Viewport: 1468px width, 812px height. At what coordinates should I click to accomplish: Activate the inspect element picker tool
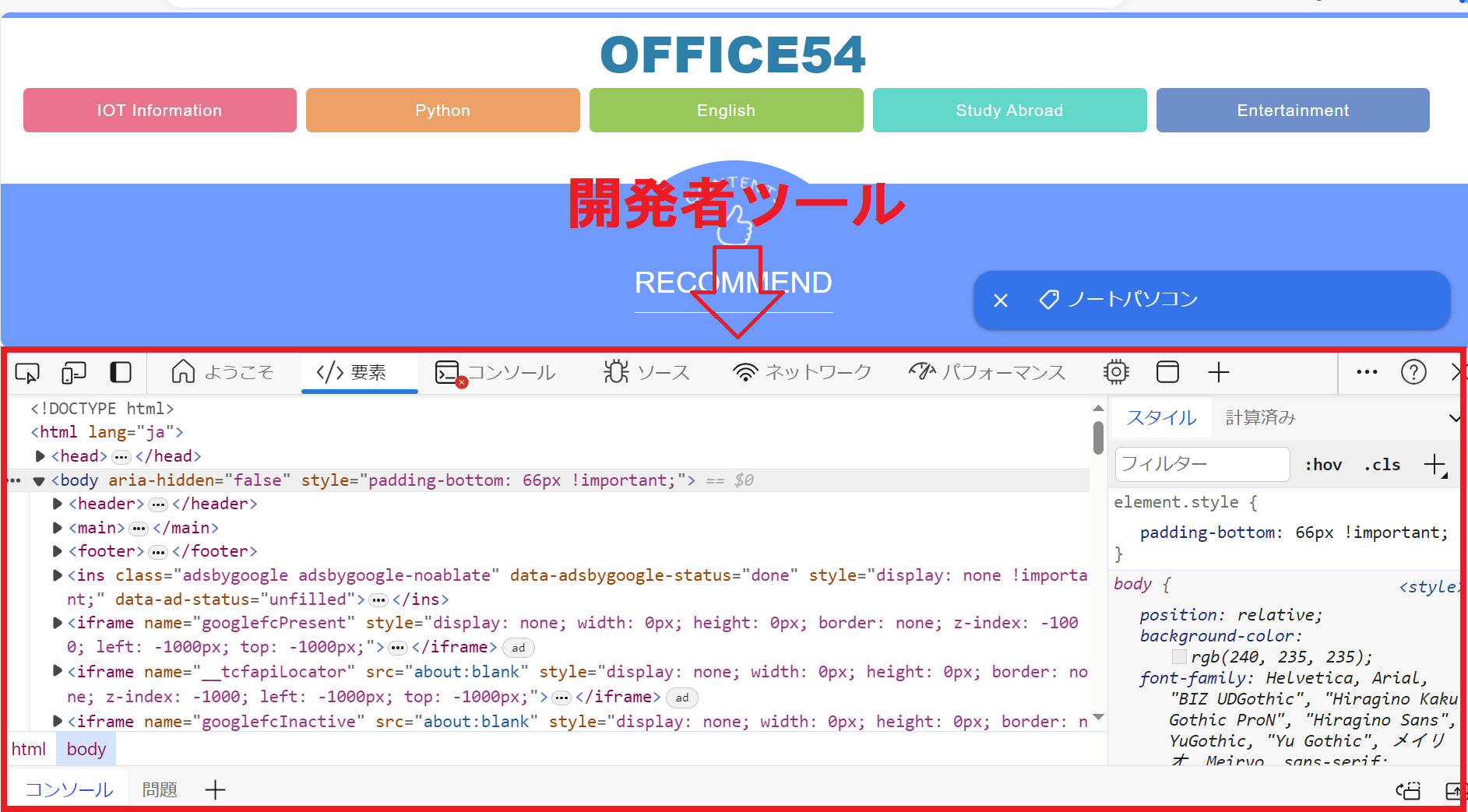point(27,373)
